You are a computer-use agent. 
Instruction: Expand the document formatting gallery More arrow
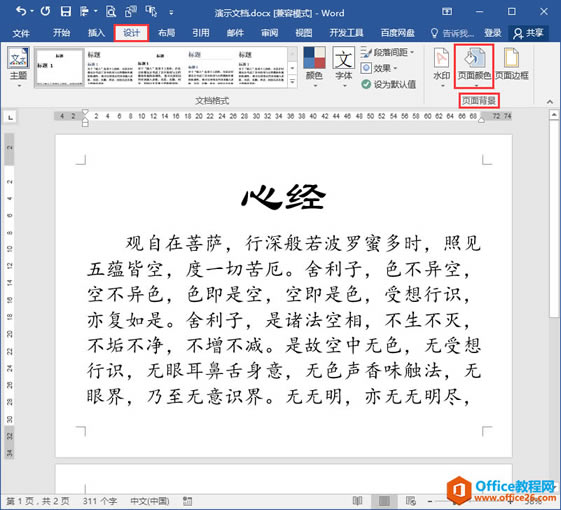coord(292,82)
